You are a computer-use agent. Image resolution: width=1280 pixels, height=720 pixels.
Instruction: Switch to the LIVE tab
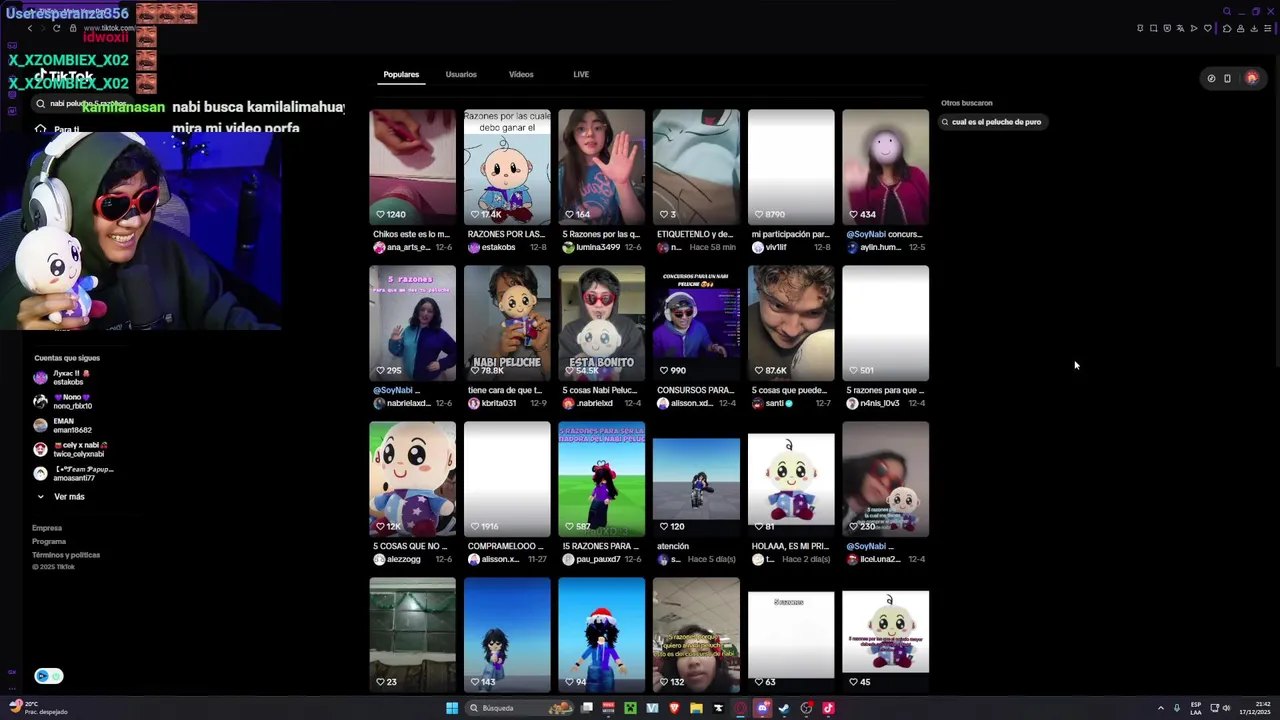581,74
